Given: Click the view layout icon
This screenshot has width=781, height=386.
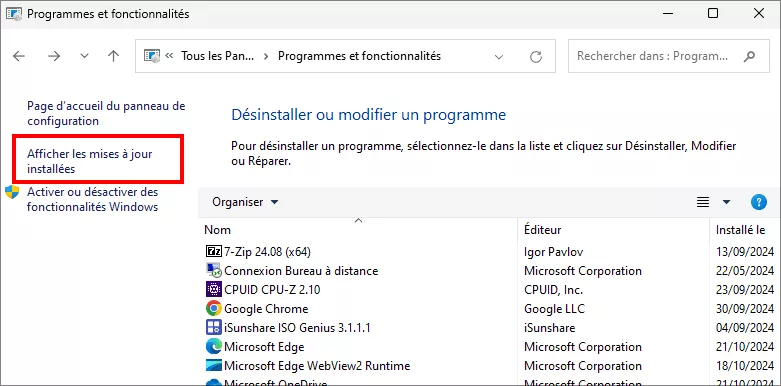Looking at the screenshot, I should coord(702,202).
